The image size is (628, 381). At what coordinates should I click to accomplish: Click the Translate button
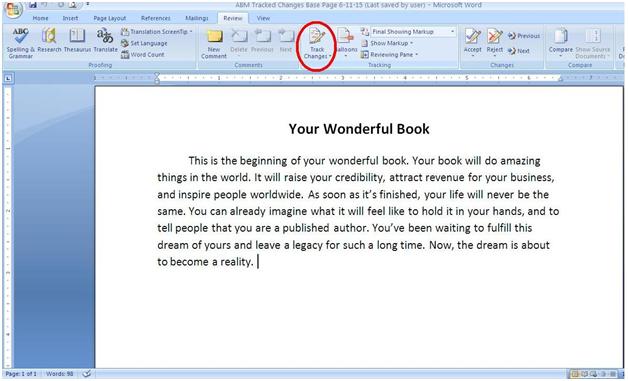point(105,40)
